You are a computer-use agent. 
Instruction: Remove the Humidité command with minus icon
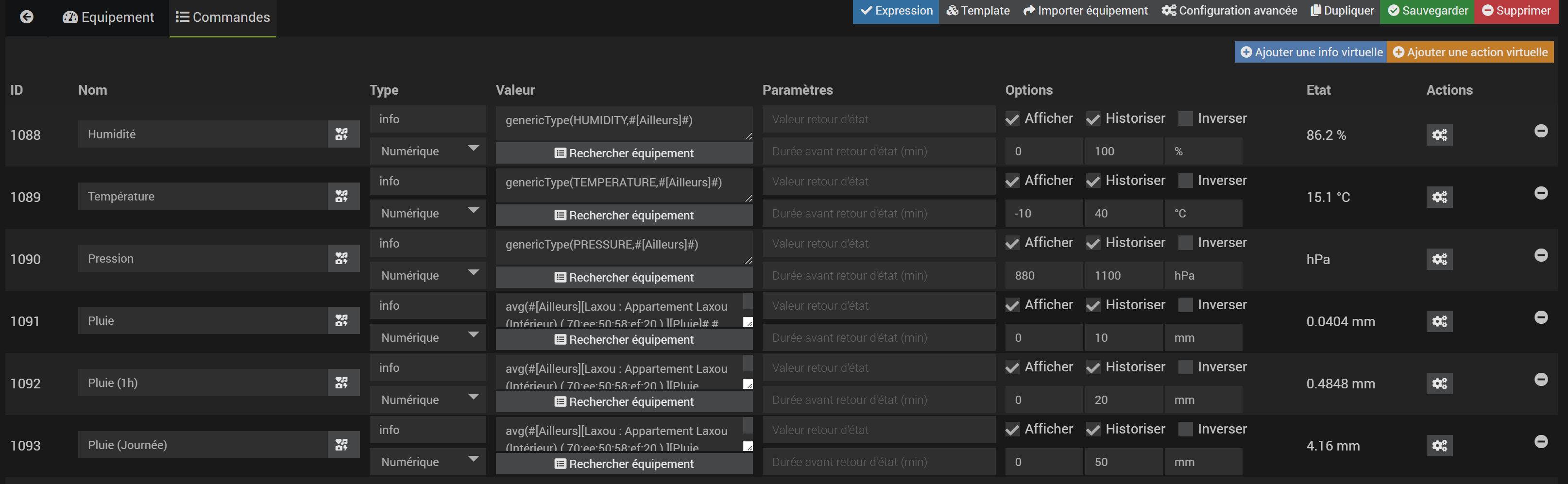1541,131
